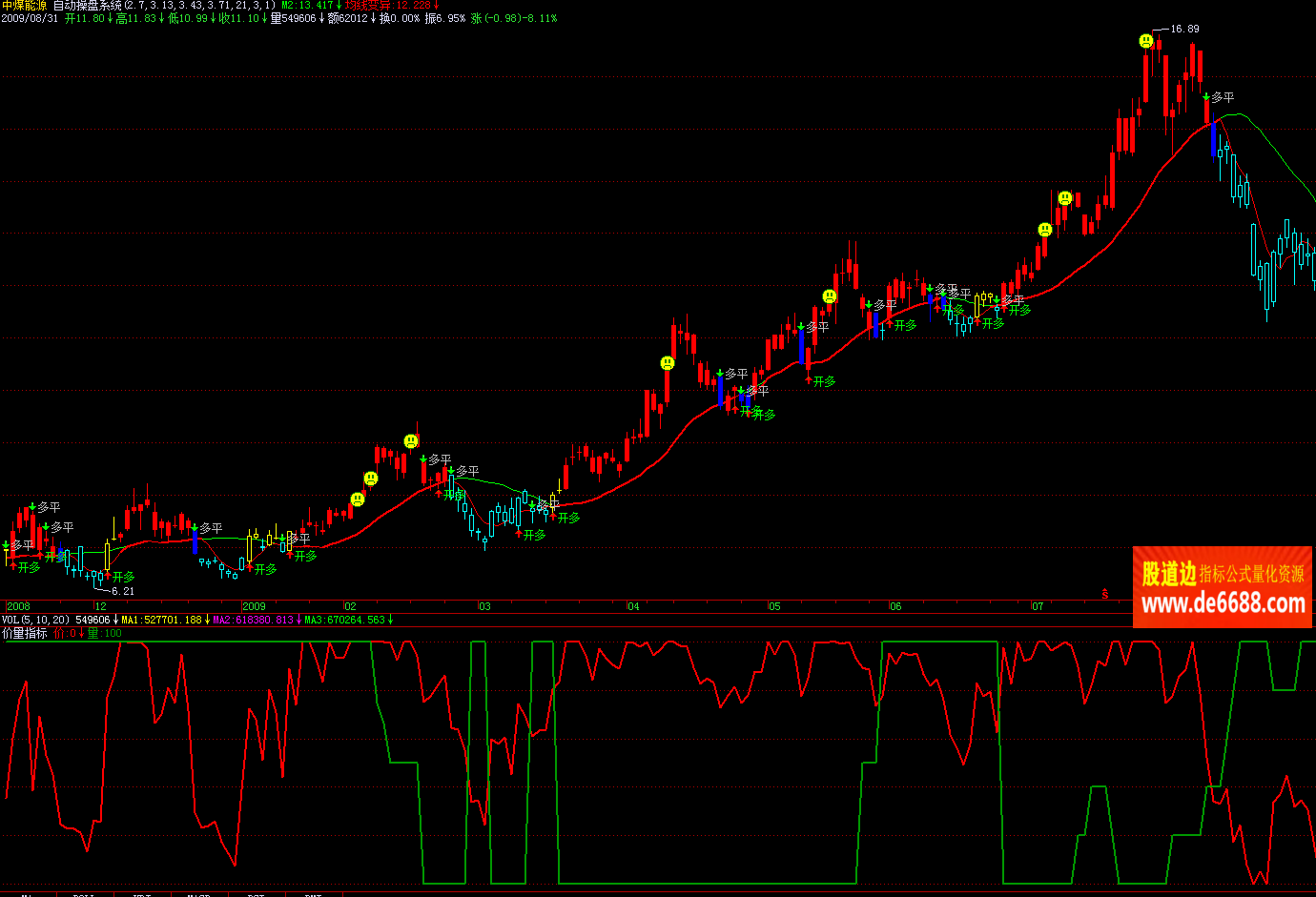The width and height of the screenshot is (1316, 897).
Task: Click the M2:13.417 value in the header
Action: pyautogui.click(x=307, y=6)
